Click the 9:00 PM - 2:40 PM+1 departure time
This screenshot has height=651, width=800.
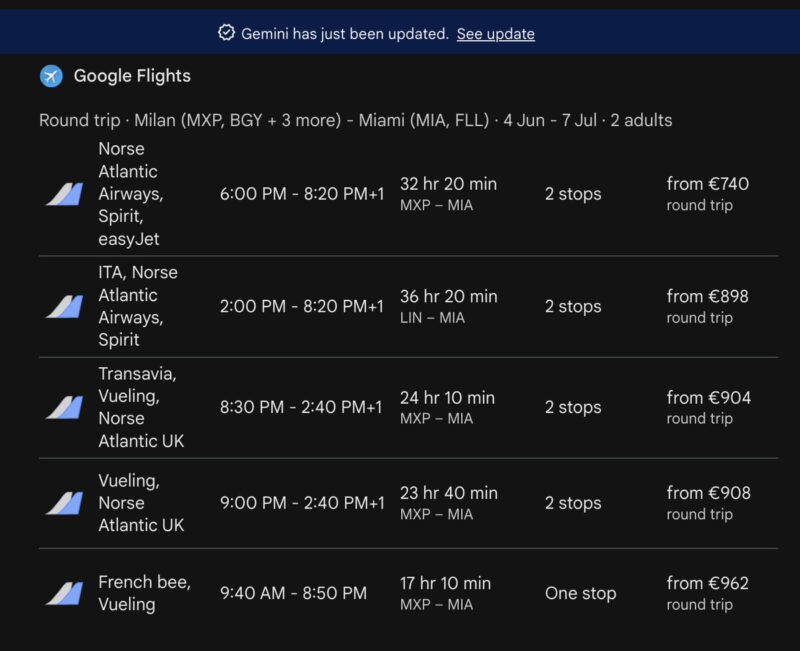[301, 503]
